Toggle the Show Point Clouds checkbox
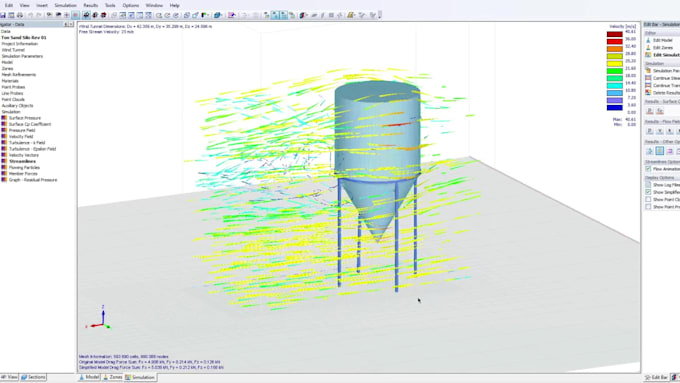Screen dimensions: 680x383 648,200
